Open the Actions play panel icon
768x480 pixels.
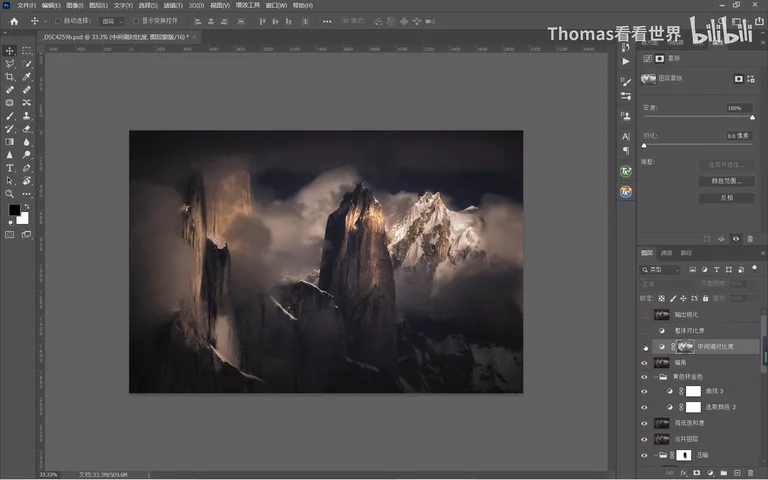(625, 61)
